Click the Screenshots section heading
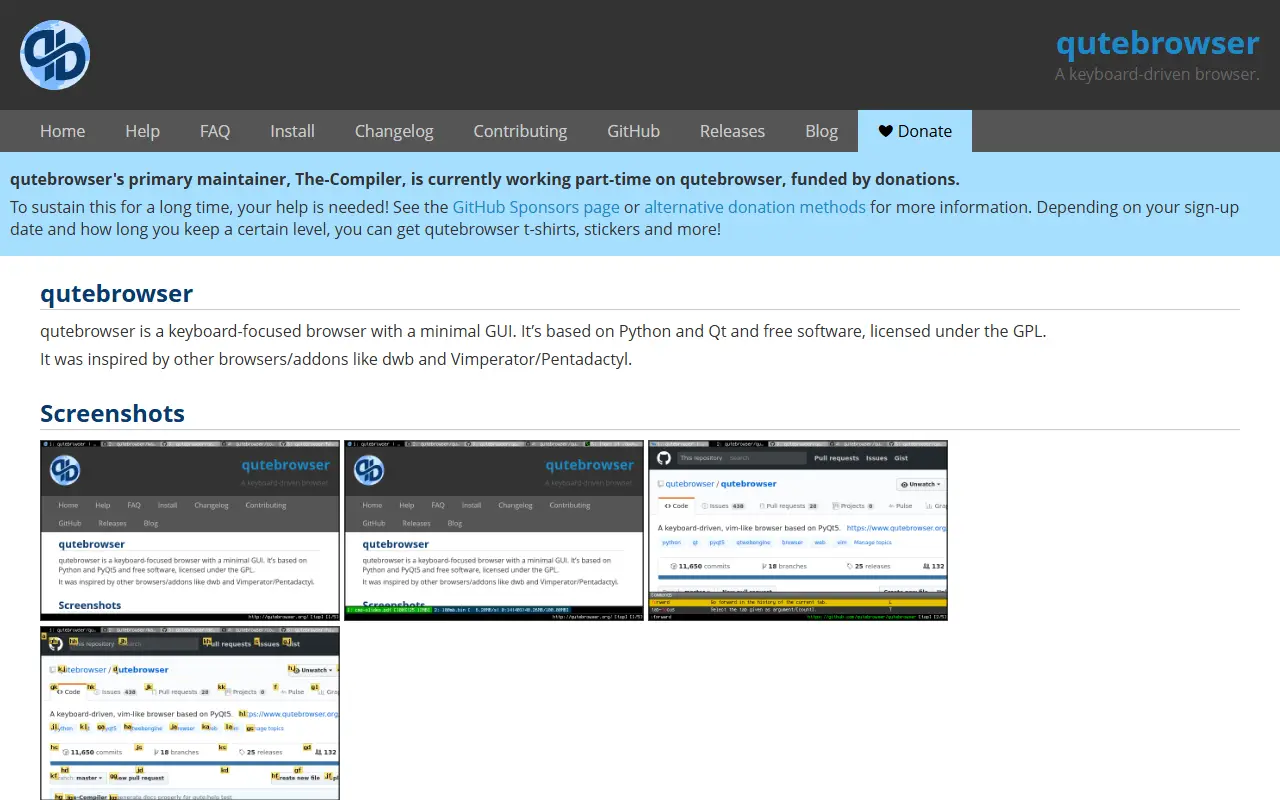The height and width of the screenshot is (800, 1280). 112,413
